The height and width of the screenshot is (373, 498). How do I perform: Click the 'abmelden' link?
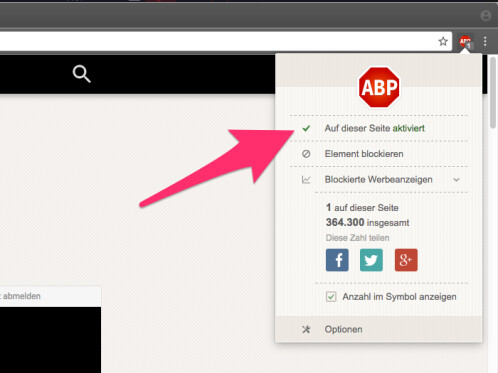22,296
